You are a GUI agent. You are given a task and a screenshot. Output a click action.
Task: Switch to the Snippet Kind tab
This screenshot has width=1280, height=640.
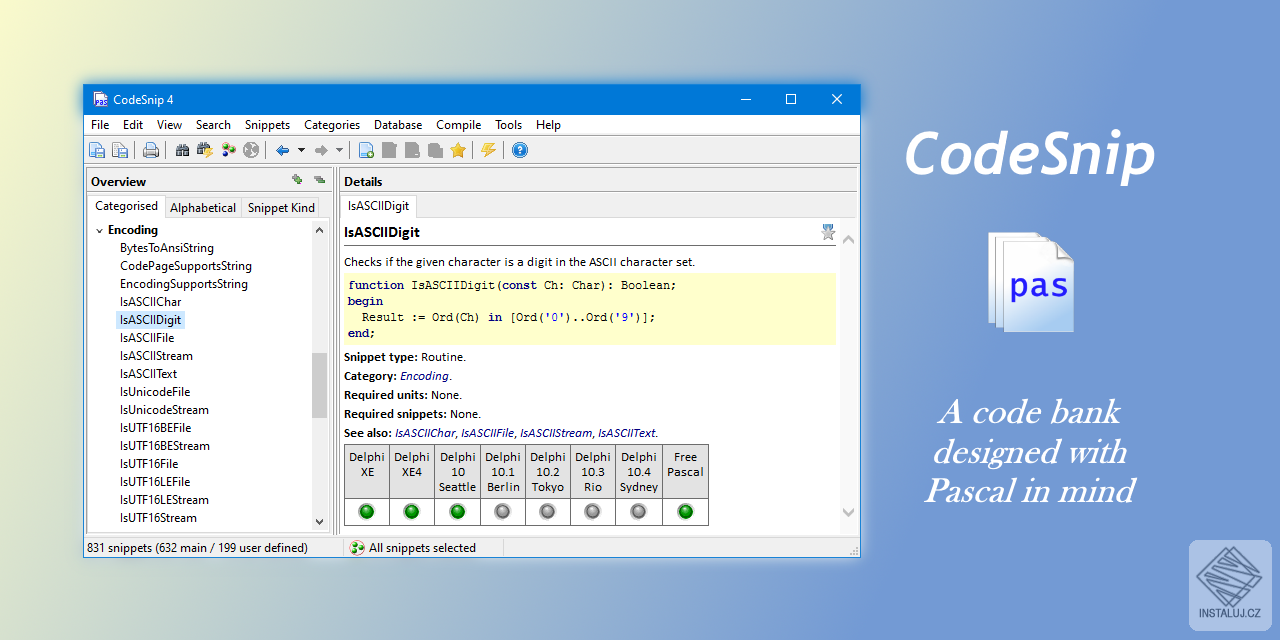tap(281, 208)
